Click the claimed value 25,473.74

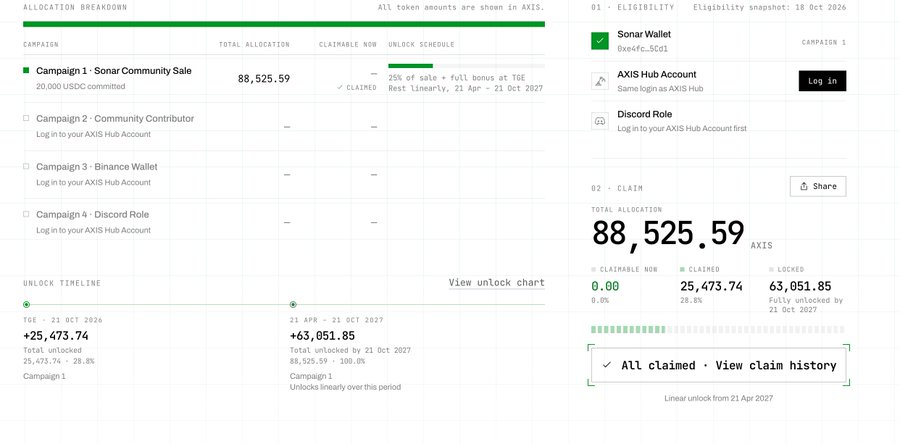click(x=711, y=286)
